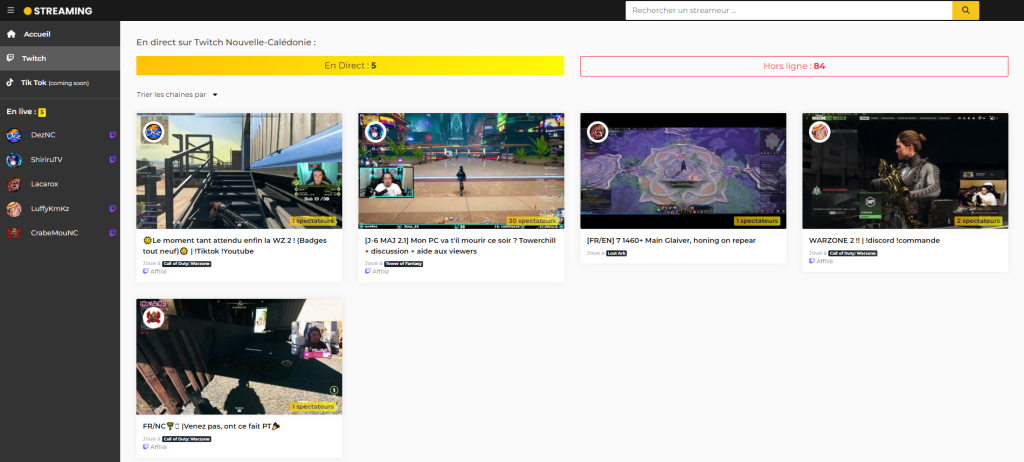Click Affilié icon under Tower of Fantasy

(x=368, y=271)
